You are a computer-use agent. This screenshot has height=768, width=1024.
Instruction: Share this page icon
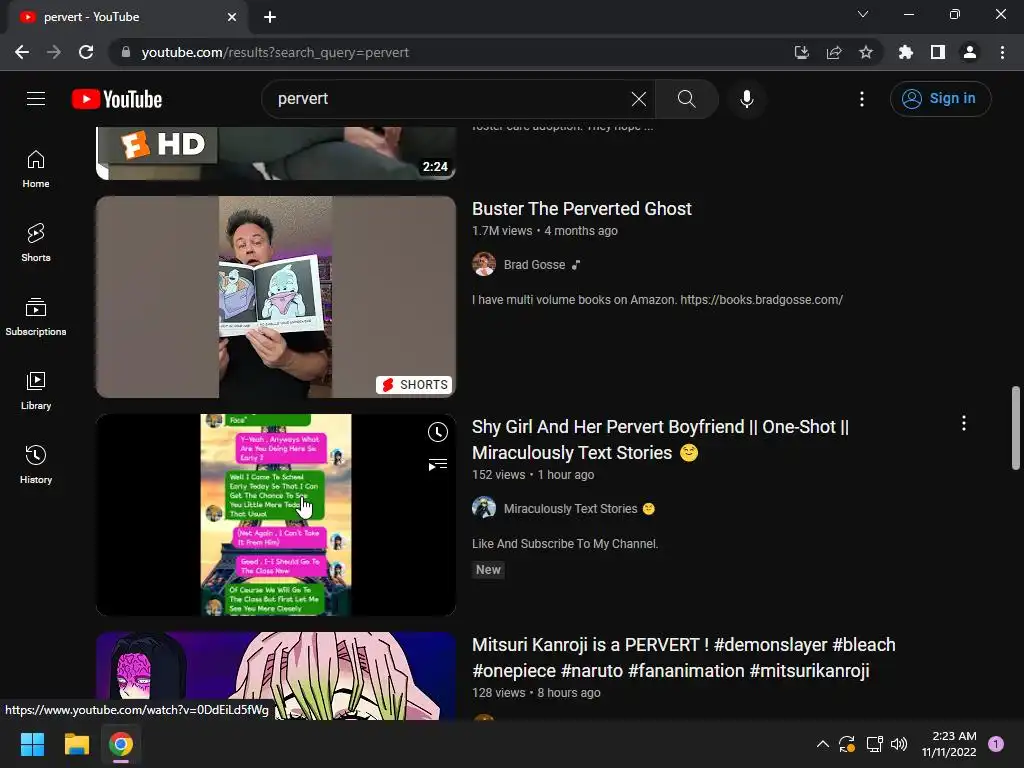coord(834,52)
